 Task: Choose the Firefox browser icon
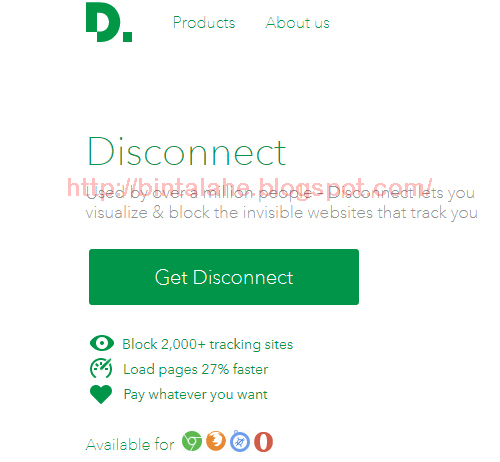[x=216, y=441]
